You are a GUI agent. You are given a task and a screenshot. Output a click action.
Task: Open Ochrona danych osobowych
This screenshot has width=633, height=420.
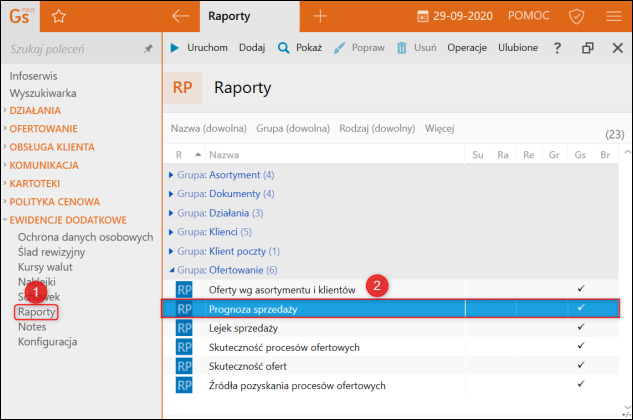[x=86, y=237]
